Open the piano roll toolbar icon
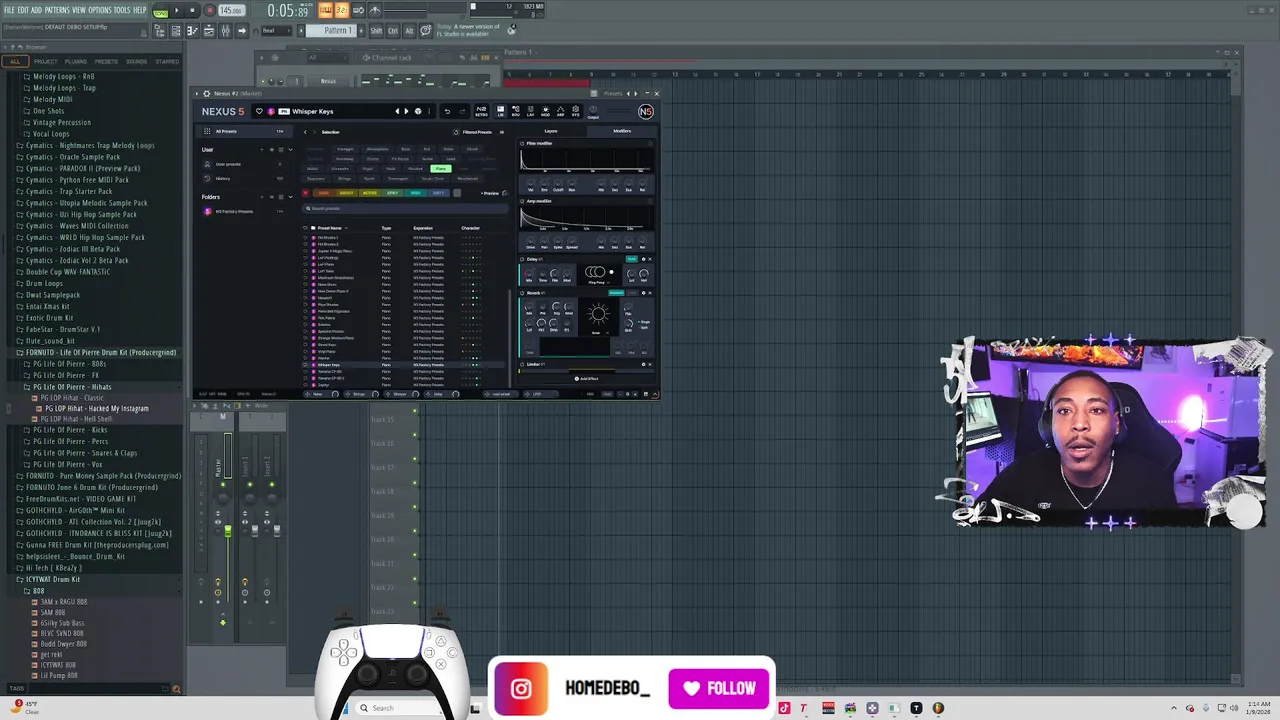The image size is (1280, 720). 192,31
